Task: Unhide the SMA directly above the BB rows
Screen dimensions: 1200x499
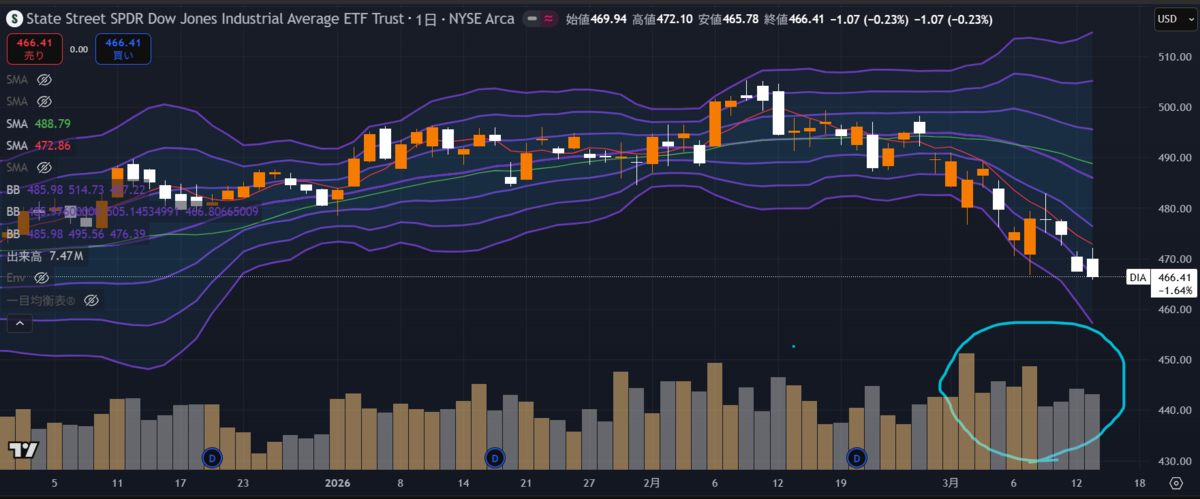Action: [43, 167]
